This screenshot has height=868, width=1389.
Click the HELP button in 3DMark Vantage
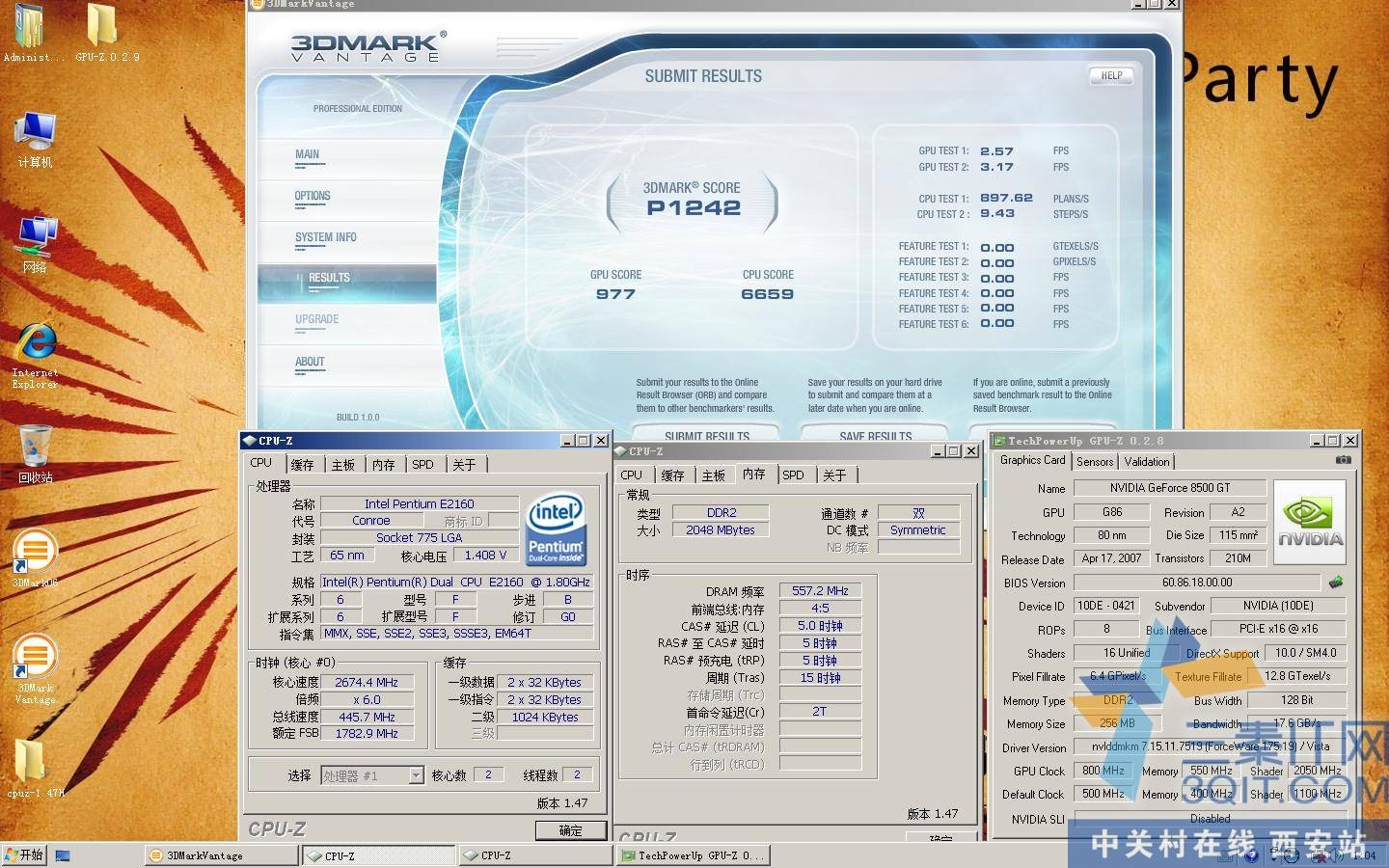coord(1111,75)
